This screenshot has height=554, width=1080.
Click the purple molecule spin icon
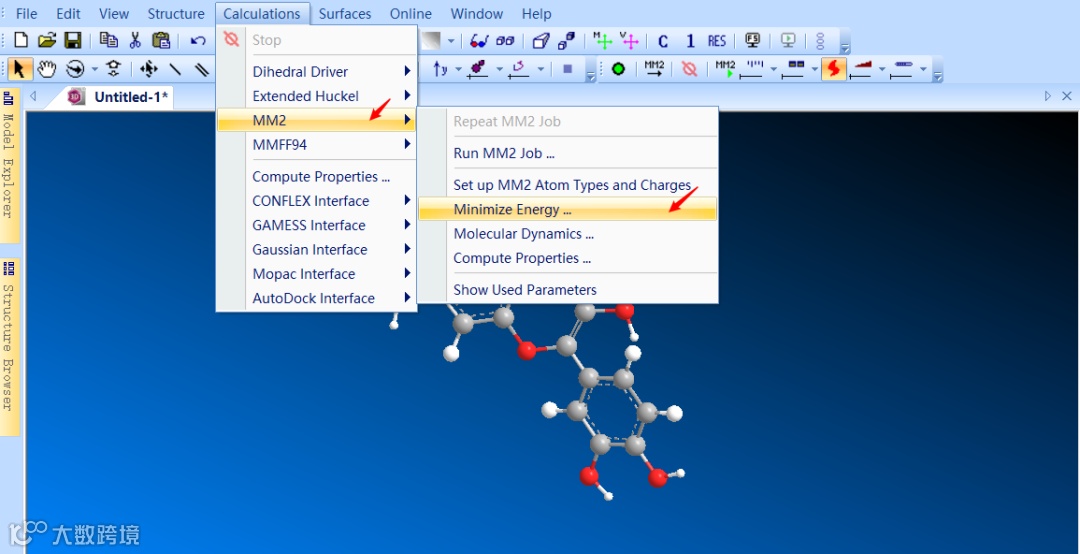(x=477, y=69)
